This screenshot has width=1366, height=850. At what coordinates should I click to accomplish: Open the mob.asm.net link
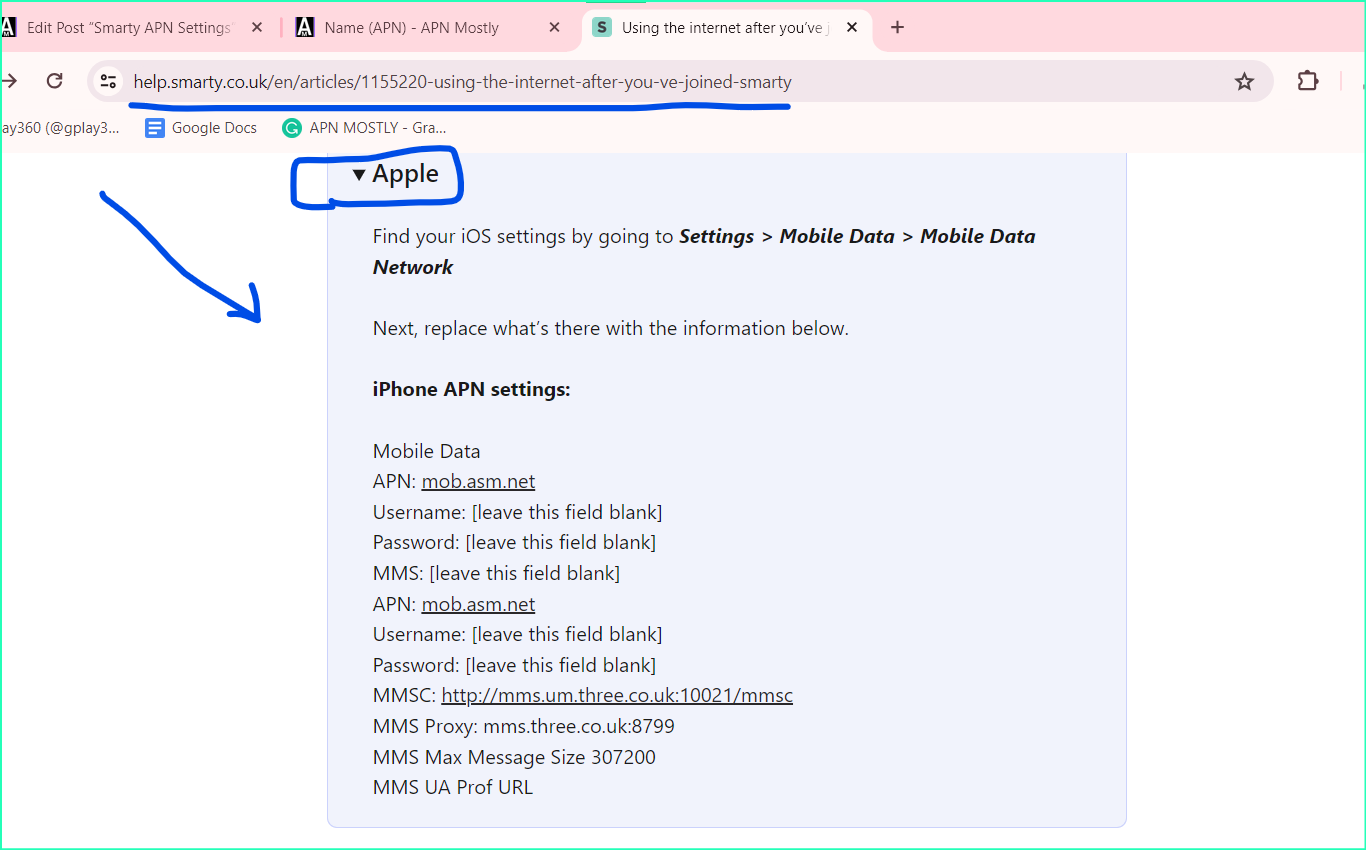tap(478, 481)
